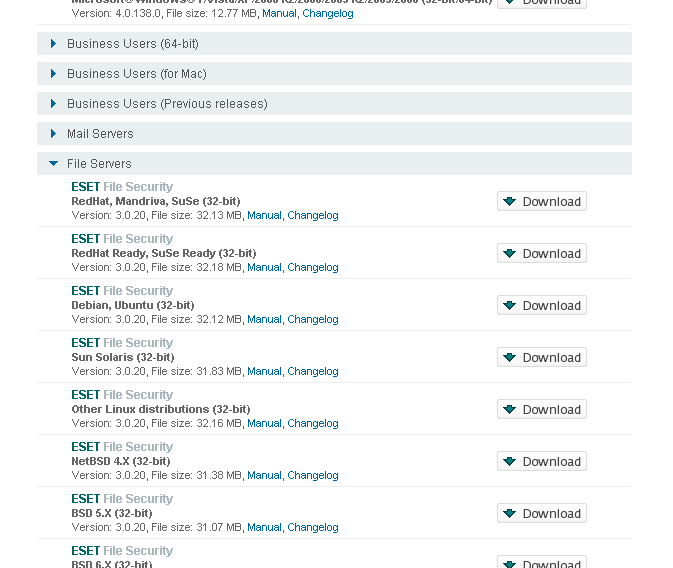673x568 pixels.
Task: Download the RedHat, Mandriva, SuSe 32-bit package
Action: 542,201
